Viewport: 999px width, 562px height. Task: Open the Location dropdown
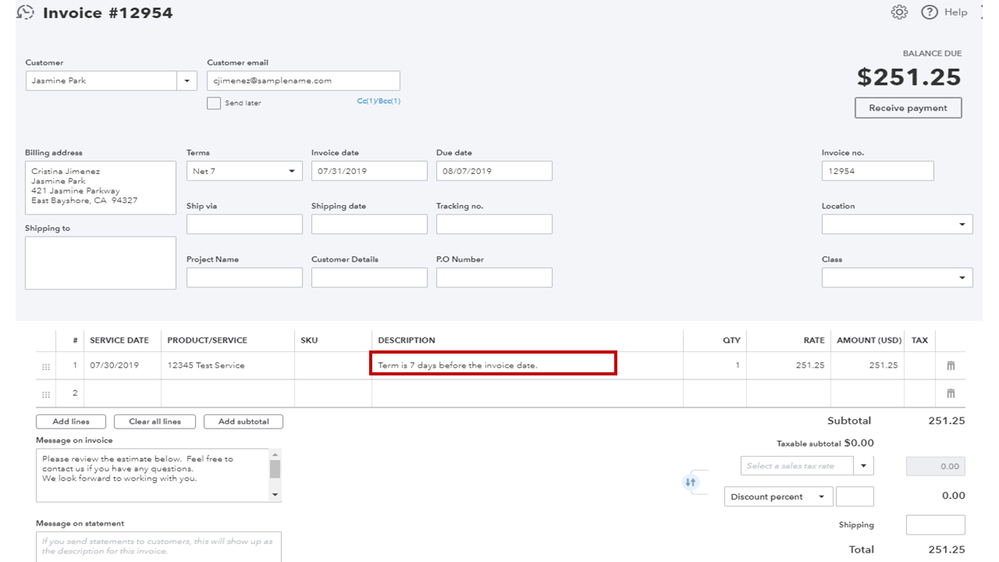pos(962,225)
